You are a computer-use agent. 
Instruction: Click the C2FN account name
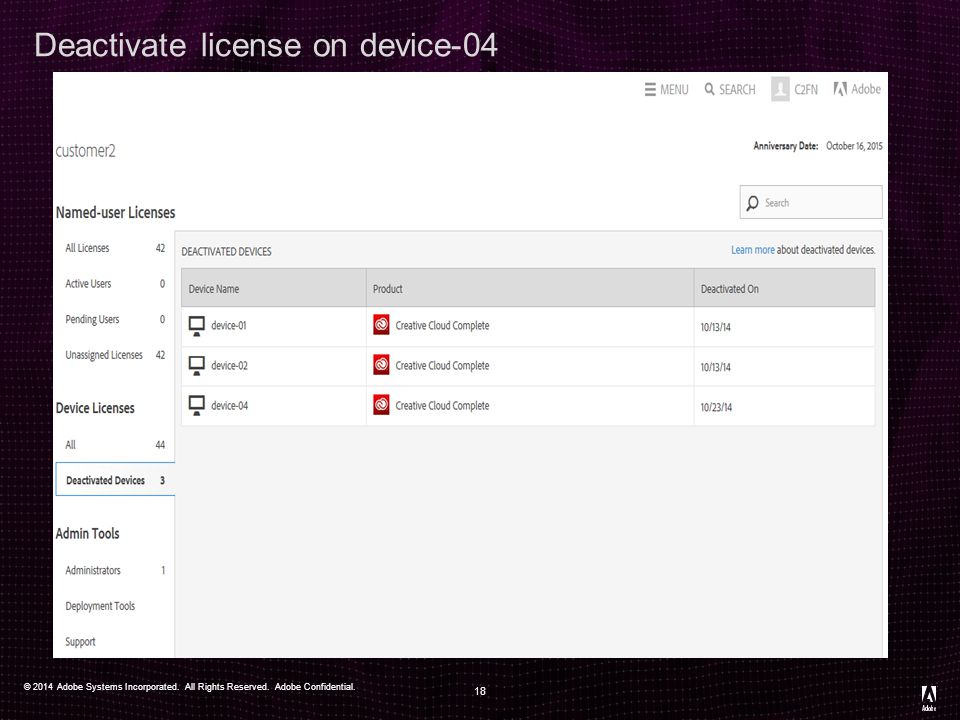point(806,90)
